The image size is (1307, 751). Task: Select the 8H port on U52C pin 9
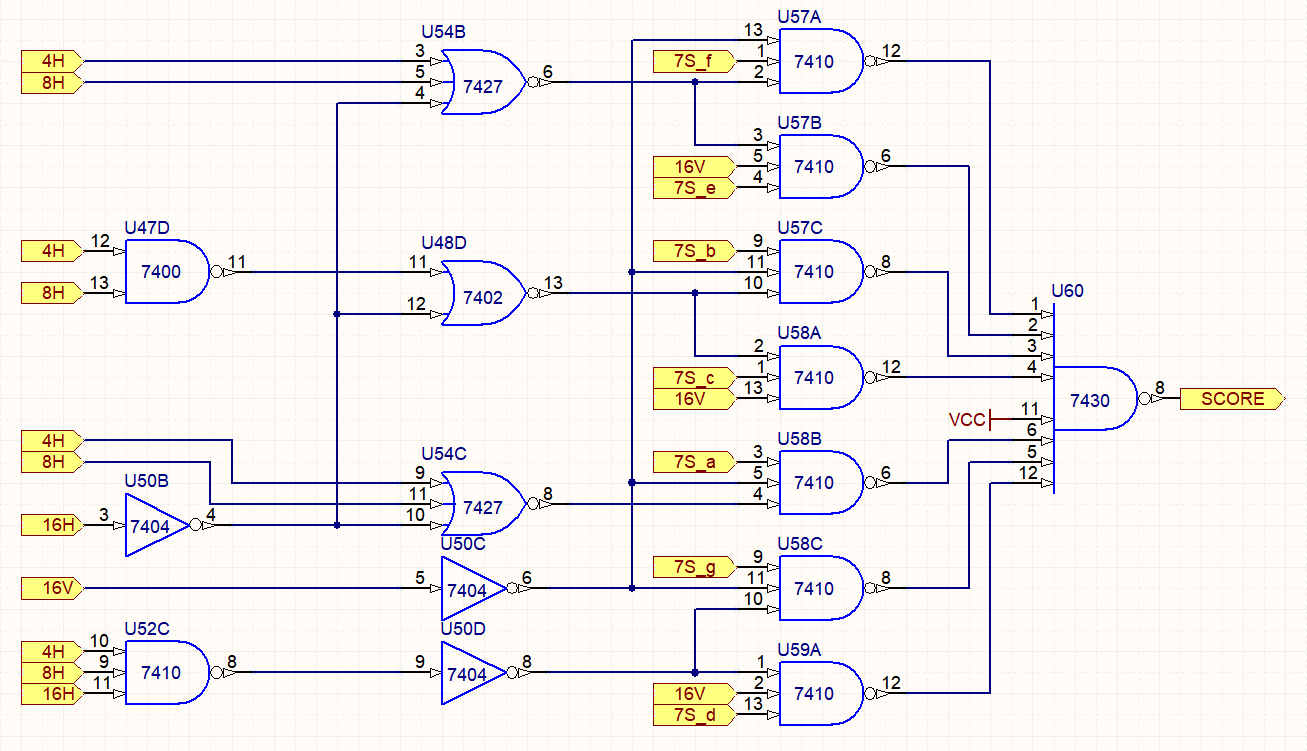point(53,672)
